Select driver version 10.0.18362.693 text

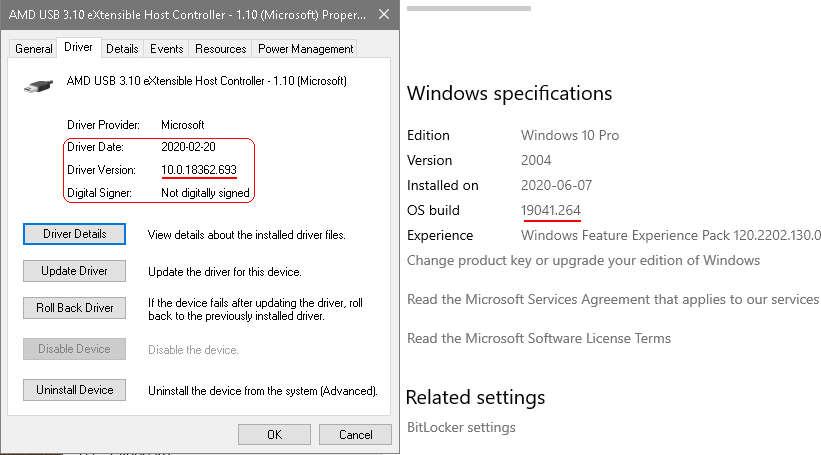coord(199,170)
